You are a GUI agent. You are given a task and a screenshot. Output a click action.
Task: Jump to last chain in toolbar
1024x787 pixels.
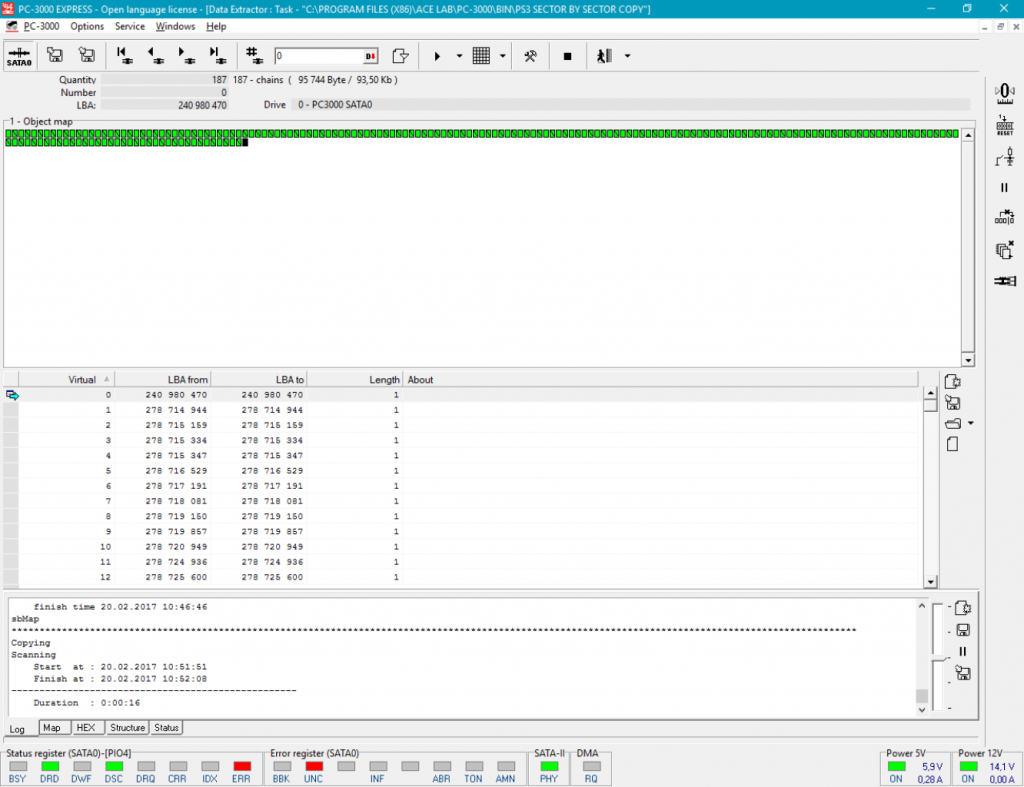(215, 56)
